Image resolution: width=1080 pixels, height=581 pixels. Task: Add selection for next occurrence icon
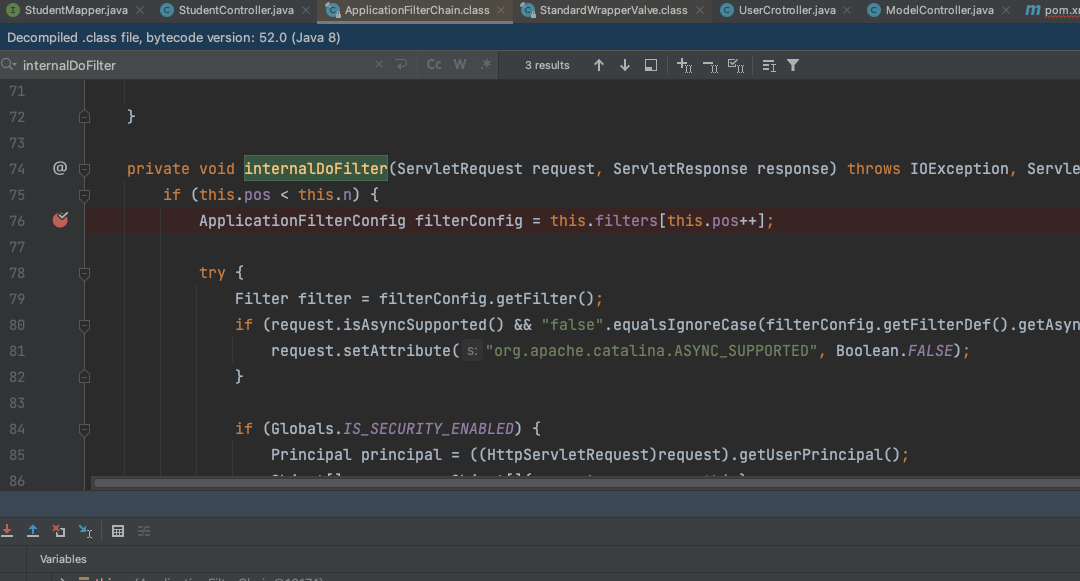click(x=684, y=65)
